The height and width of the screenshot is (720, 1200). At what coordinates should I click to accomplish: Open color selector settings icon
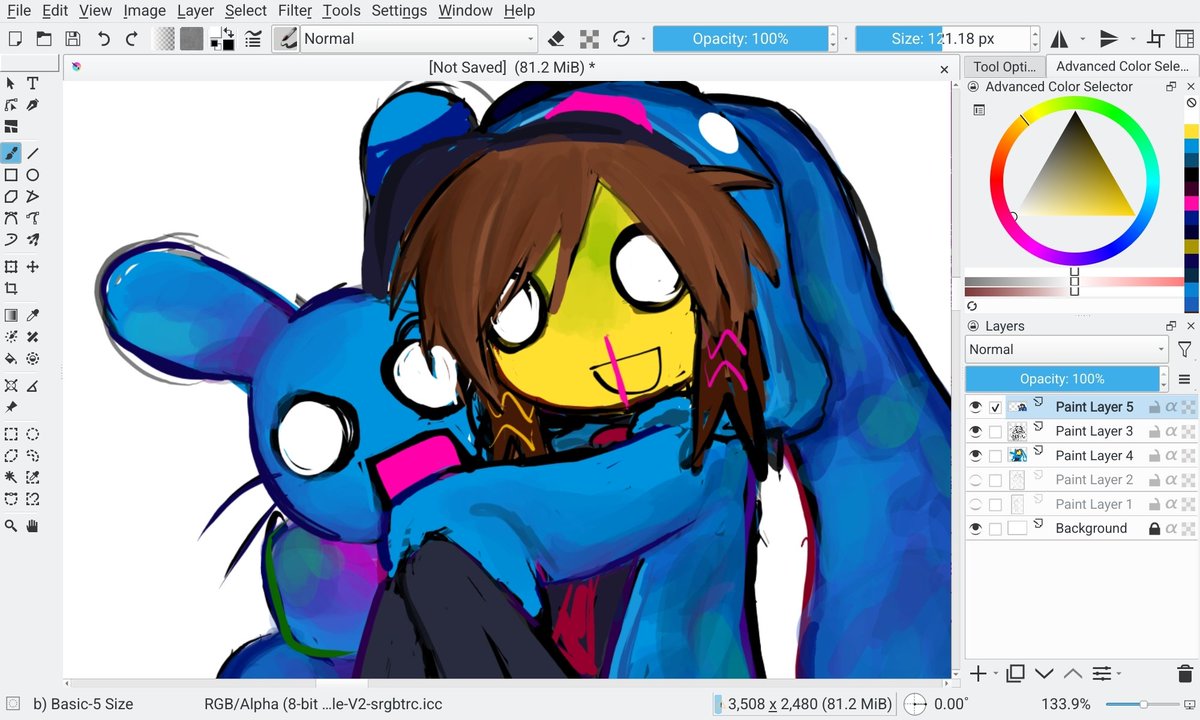[x=979, y=110]
